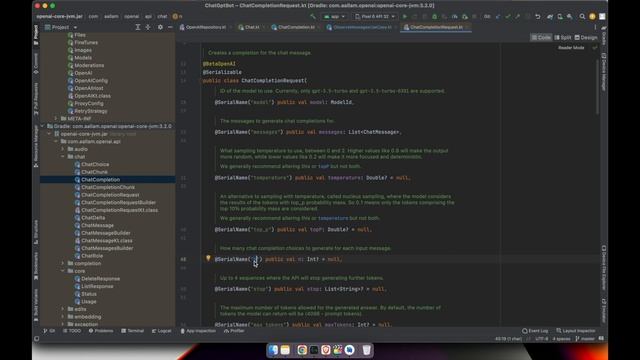Image resolution: width=640 pixels, height=360 pixels.
Task: Open the App Inspection tool window
Action: (198, 331)
